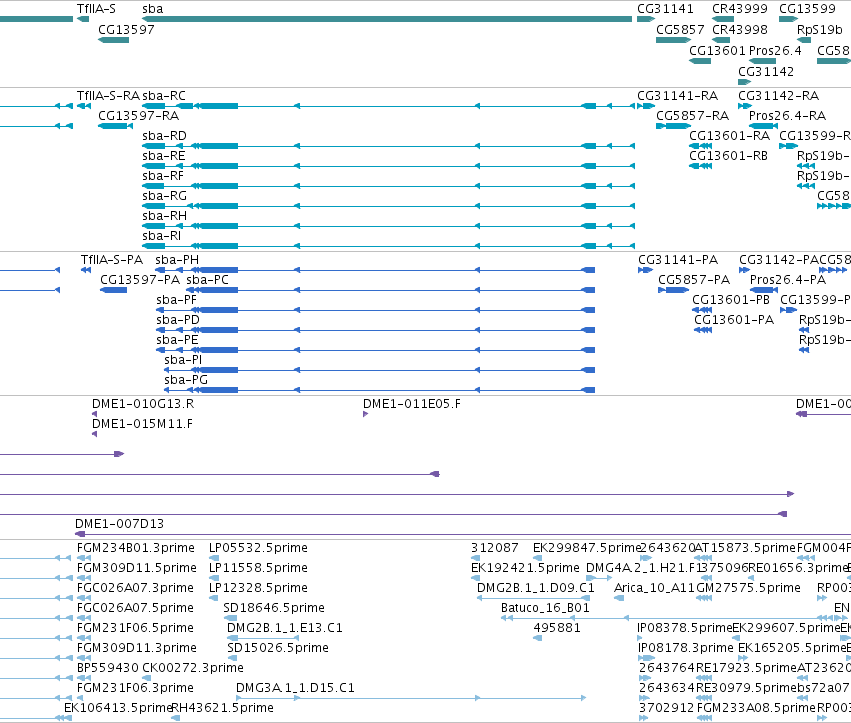Click feature 312087
The width and height of the screenshot is (851, 723).
point(494,548)
